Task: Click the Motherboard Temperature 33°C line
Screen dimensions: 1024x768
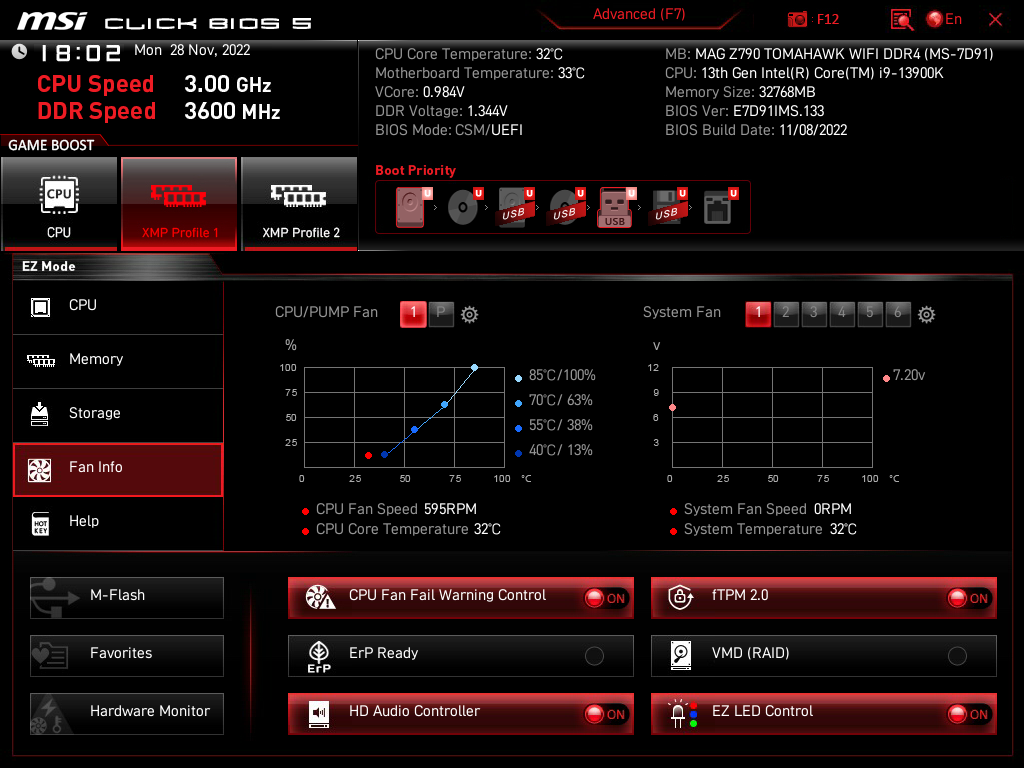Action: coord(480,73)
